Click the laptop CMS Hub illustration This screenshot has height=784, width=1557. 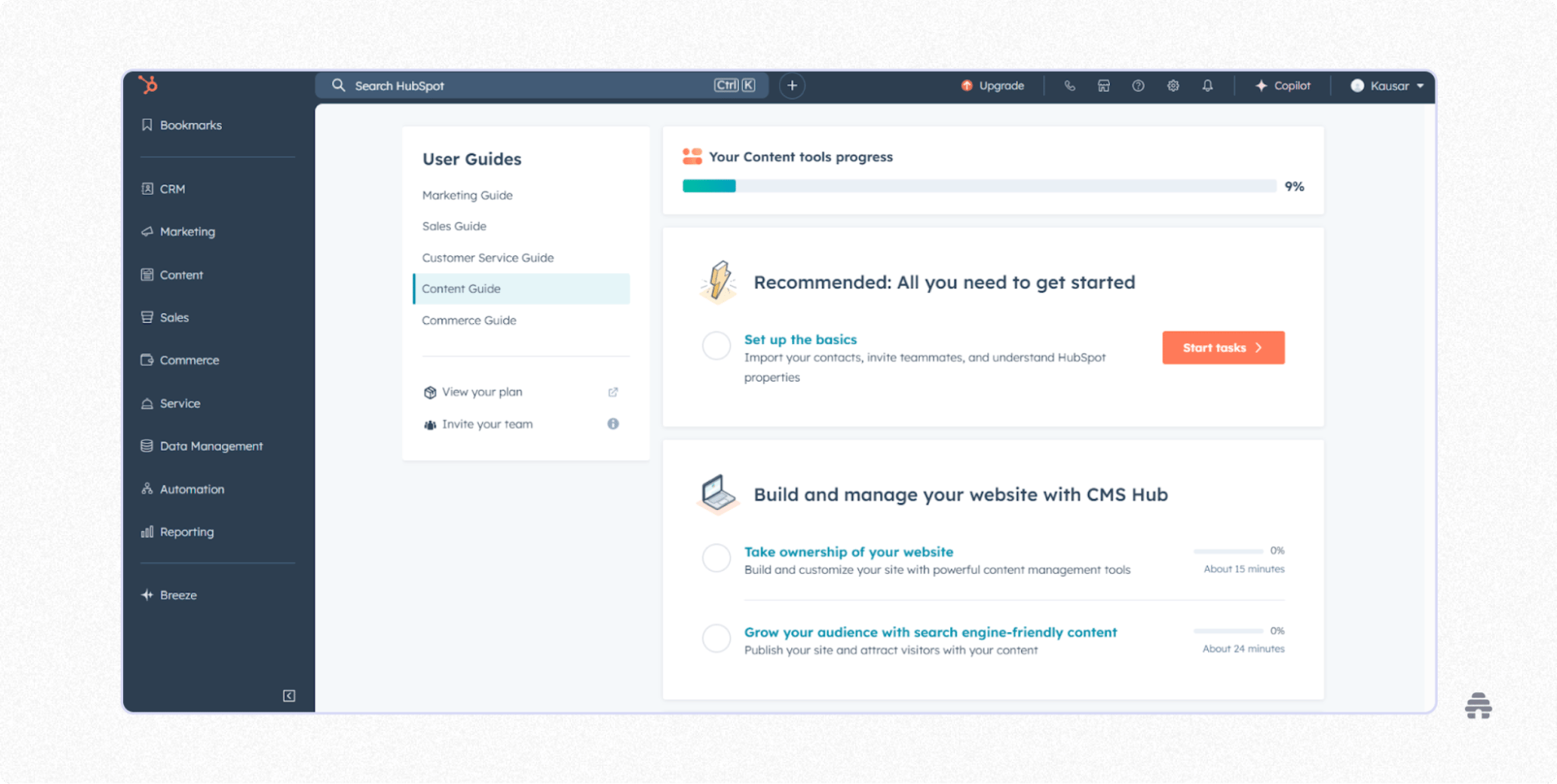[717, 494]
